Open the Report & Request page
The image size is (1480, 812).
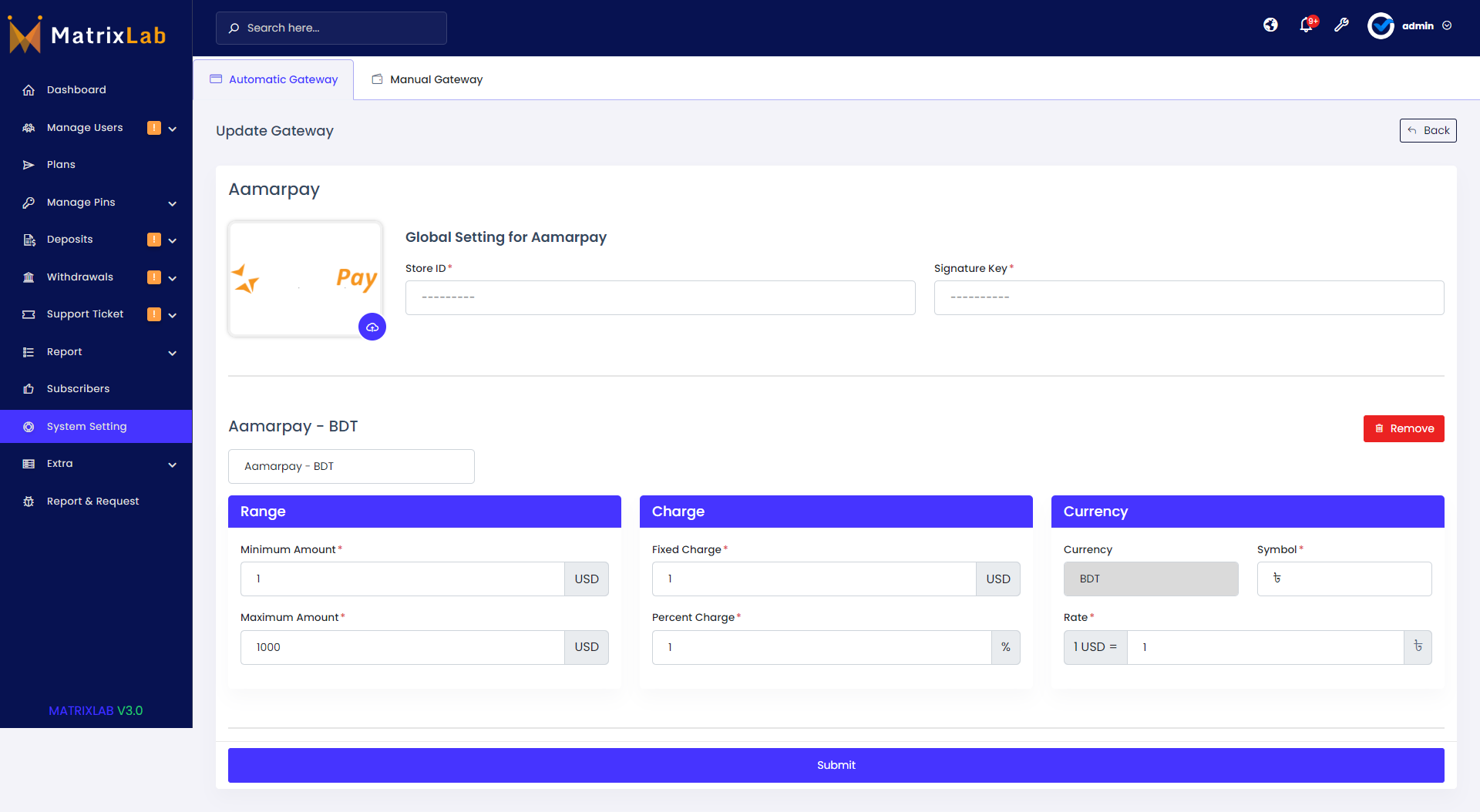click(92, 501)
